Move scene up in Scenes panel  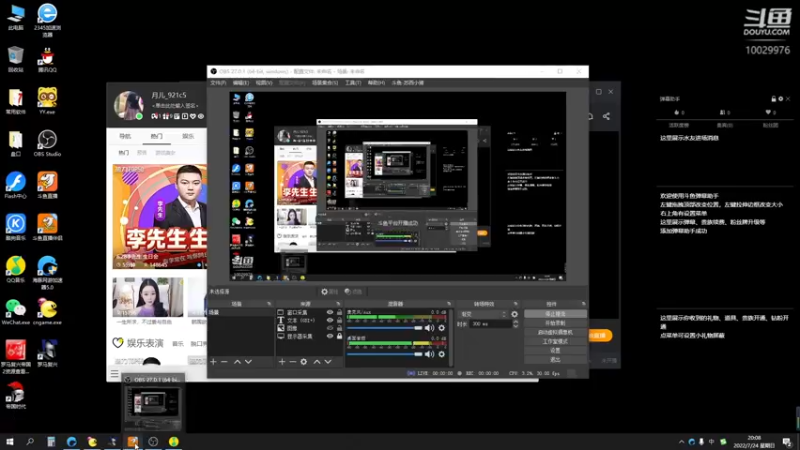click(237, 362)
